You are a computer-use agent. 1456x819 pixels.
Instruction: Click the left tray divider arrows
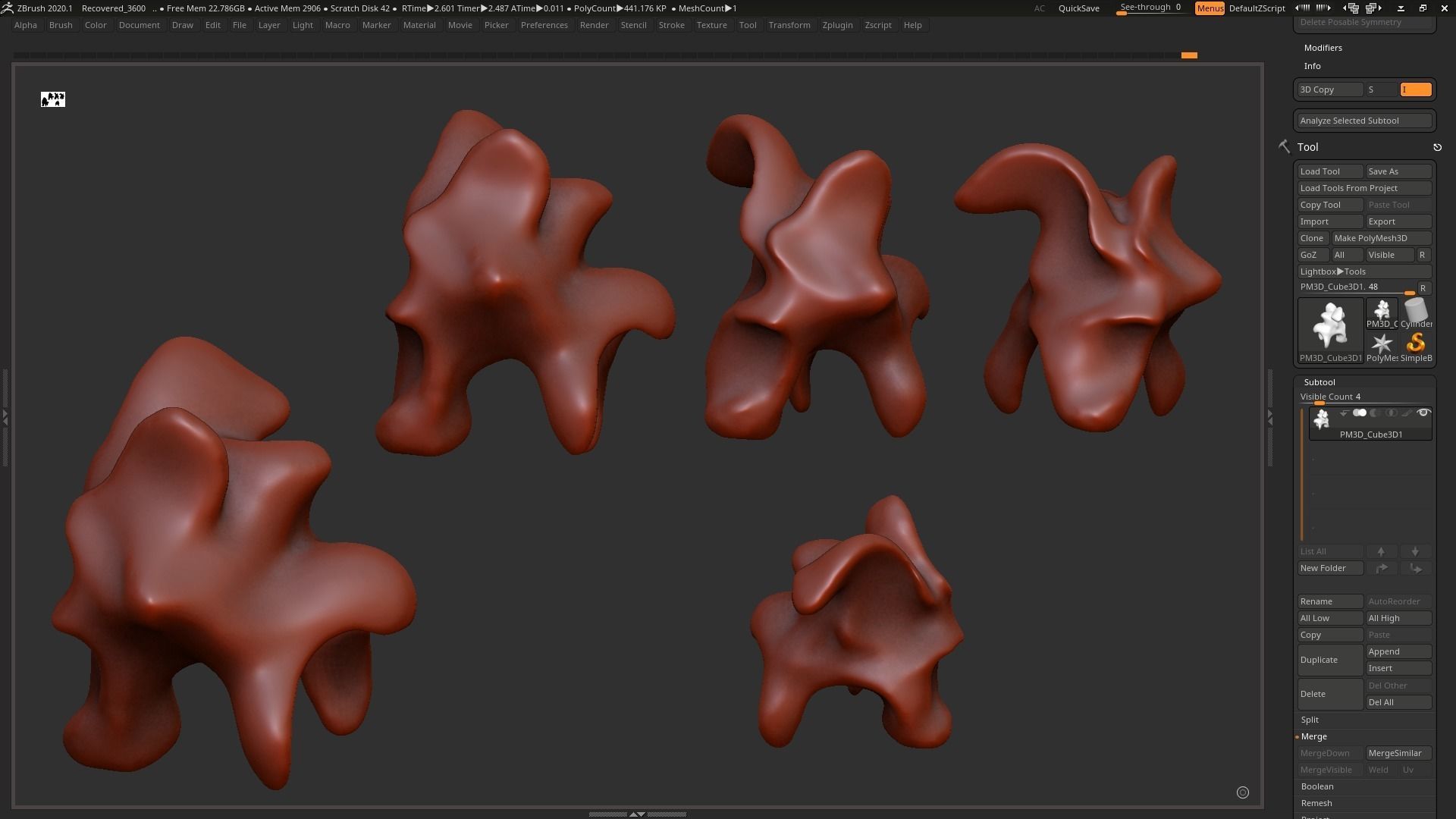pos(5,417)
